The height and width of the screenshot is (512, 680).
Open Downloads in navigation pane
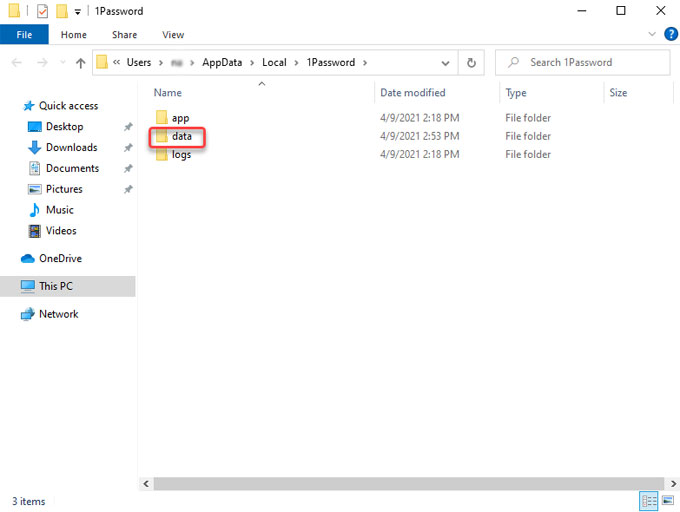(x=72, y=147)
